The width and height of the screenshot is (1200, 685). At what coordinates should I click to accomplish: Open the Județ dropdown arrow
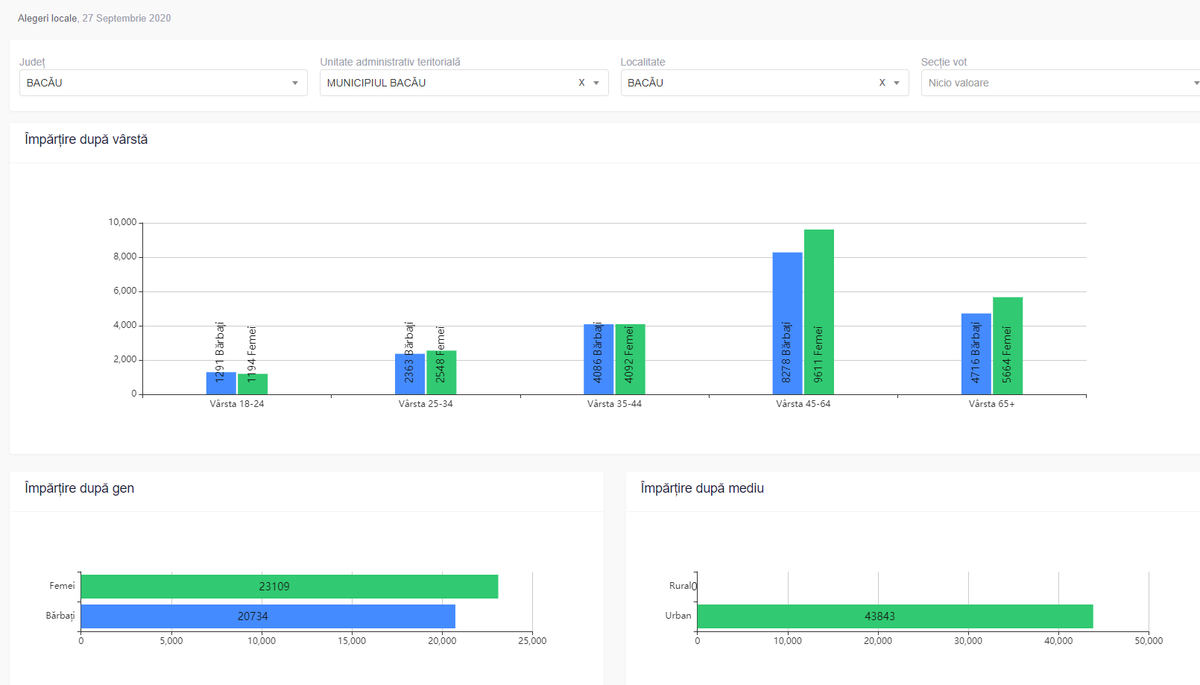tap(295, 83)
